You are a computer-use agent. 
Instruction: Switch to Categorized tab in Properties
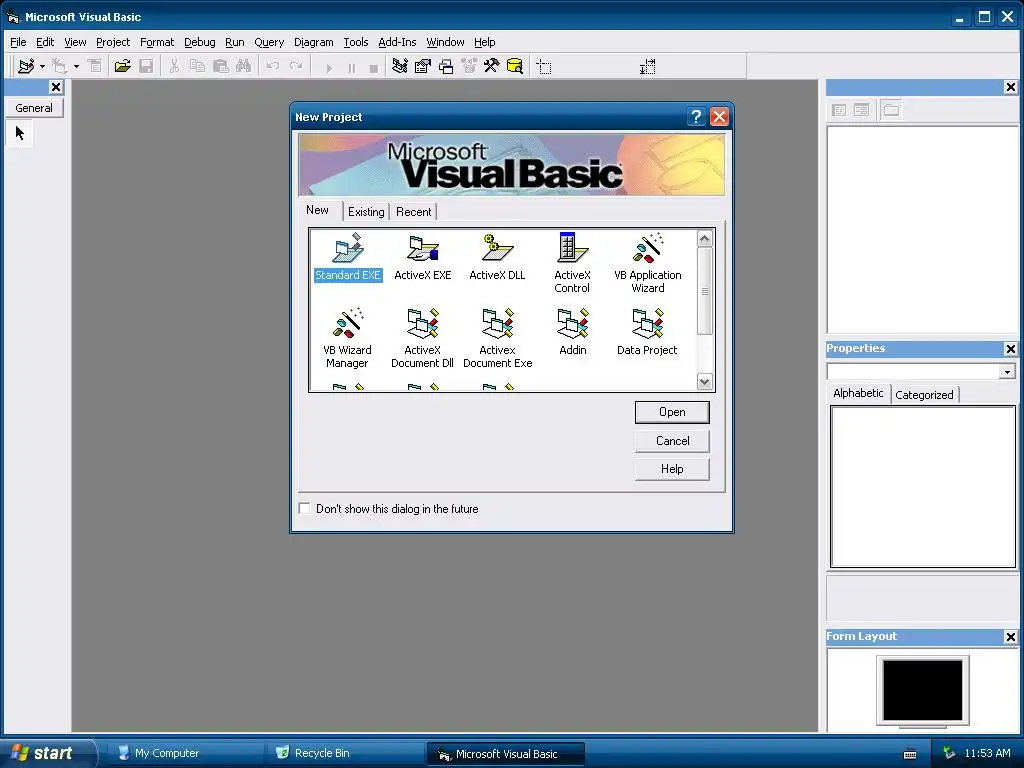tap(924, 394)
